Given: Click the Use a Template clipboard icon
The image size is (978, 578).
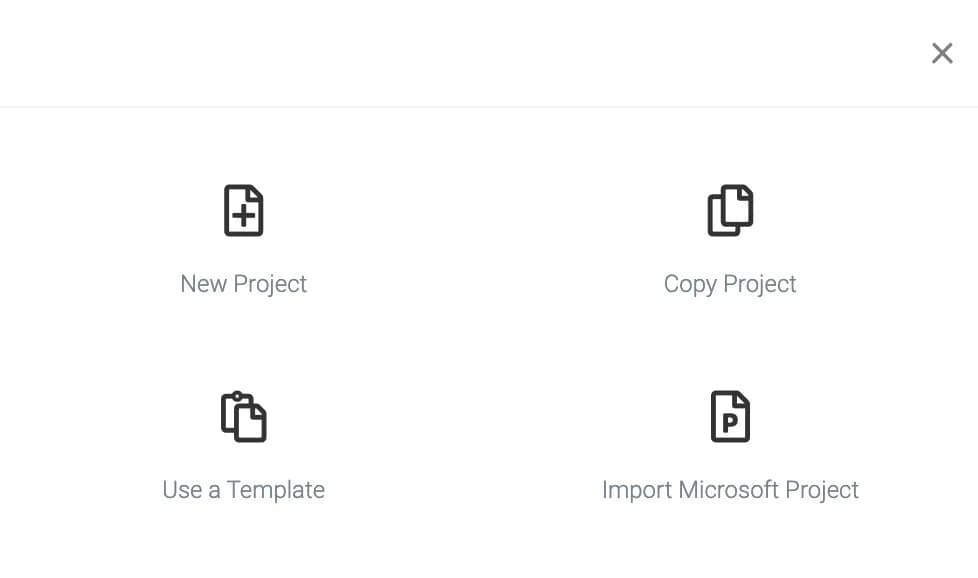Looking at the screenshot, I should pos(243,417).
